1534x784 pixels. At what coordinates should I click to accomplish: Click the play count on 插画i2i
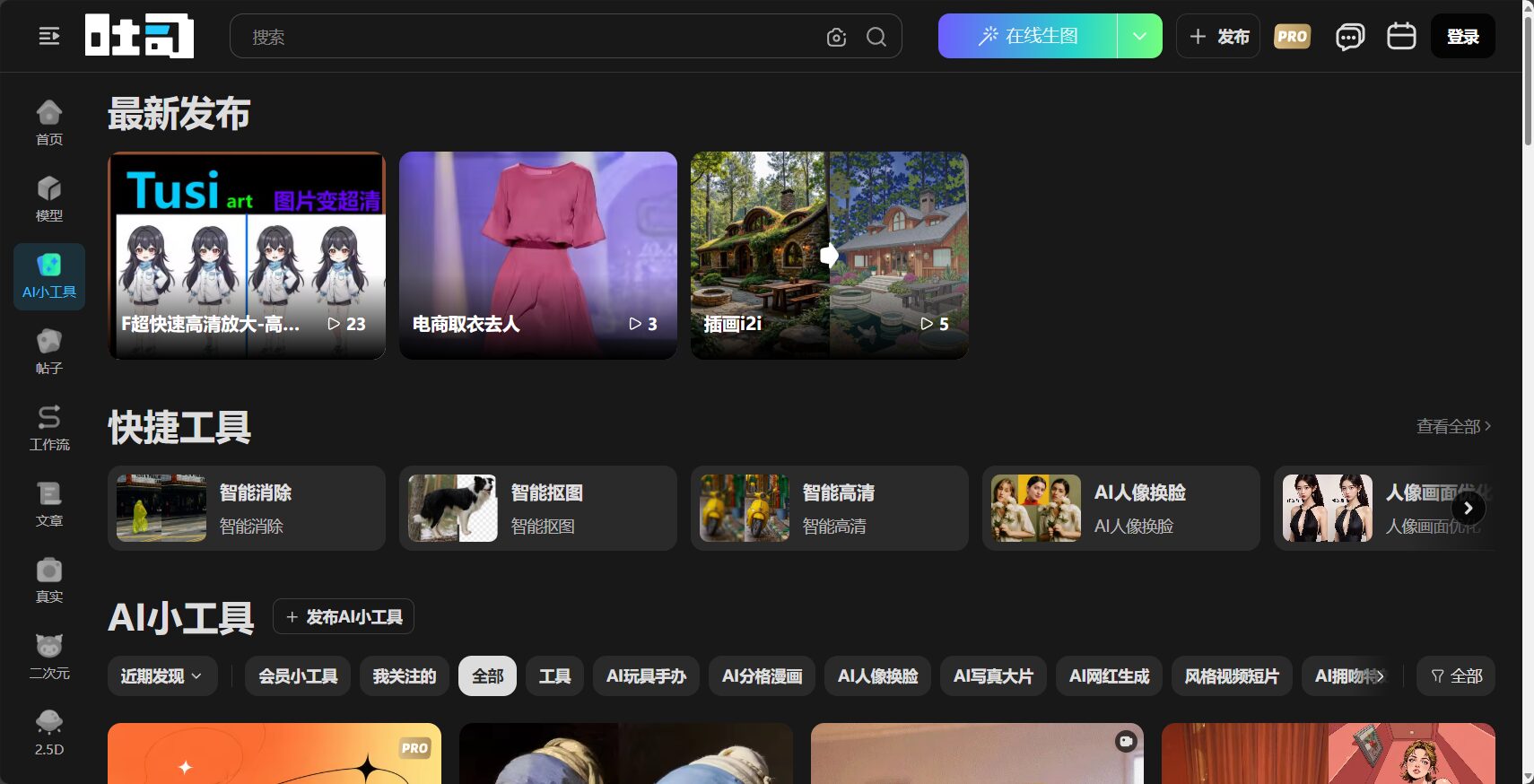[x=935, y=324]
